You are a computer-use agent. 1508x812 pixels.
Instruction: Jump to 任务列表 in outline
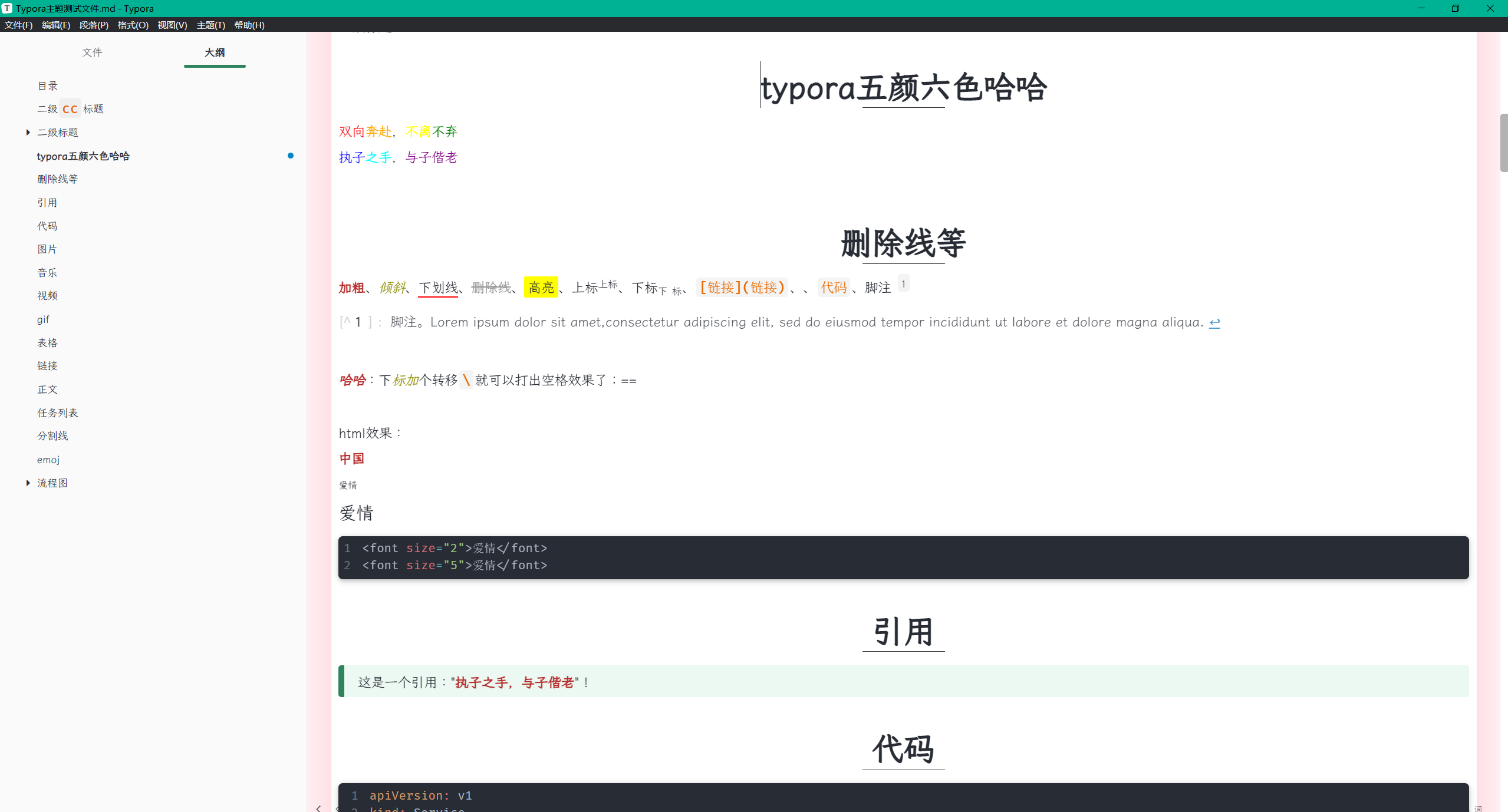click(x=58, y=413)
